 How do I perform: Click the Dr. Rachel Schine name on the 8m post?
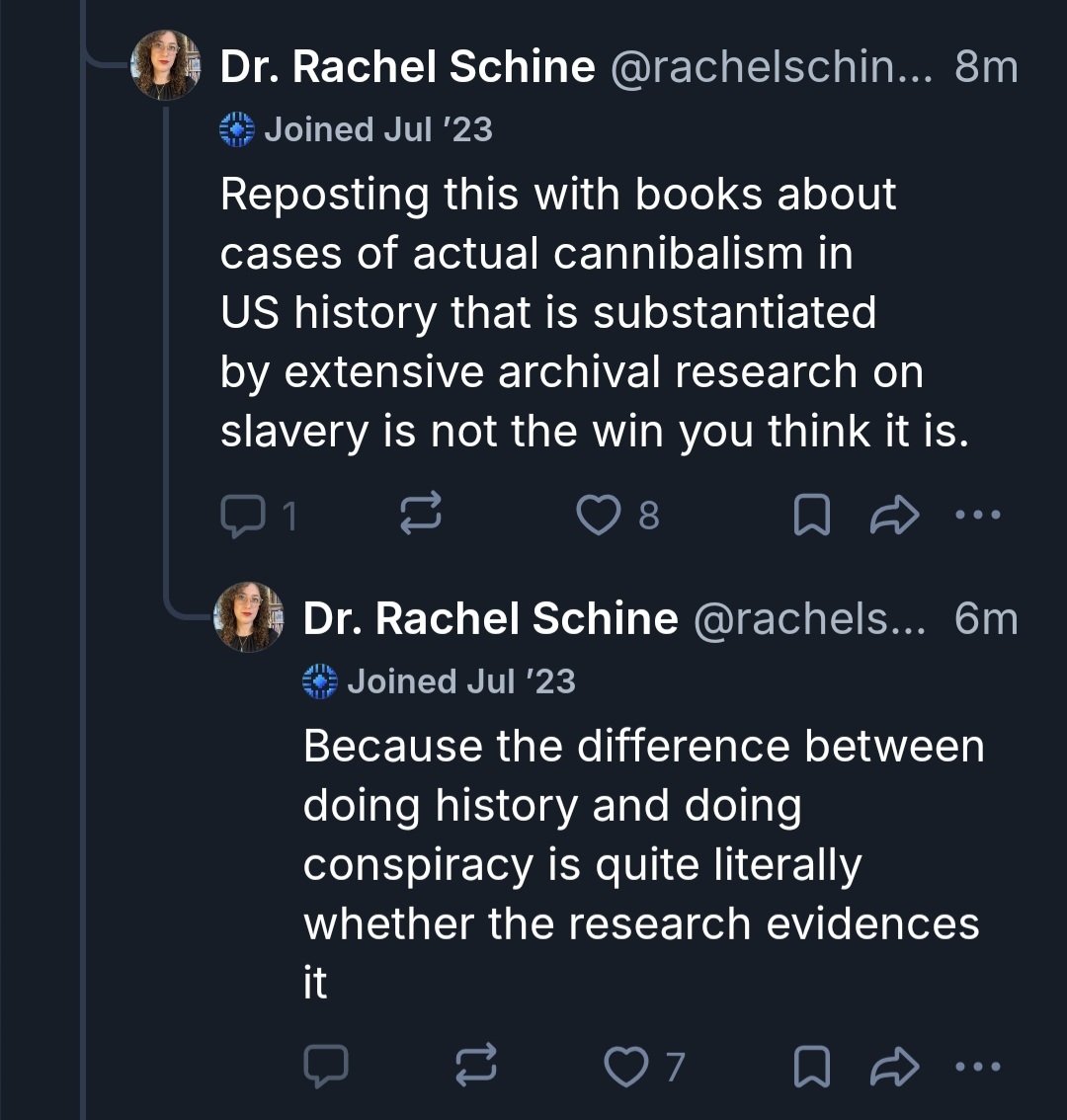pos(407,67)
